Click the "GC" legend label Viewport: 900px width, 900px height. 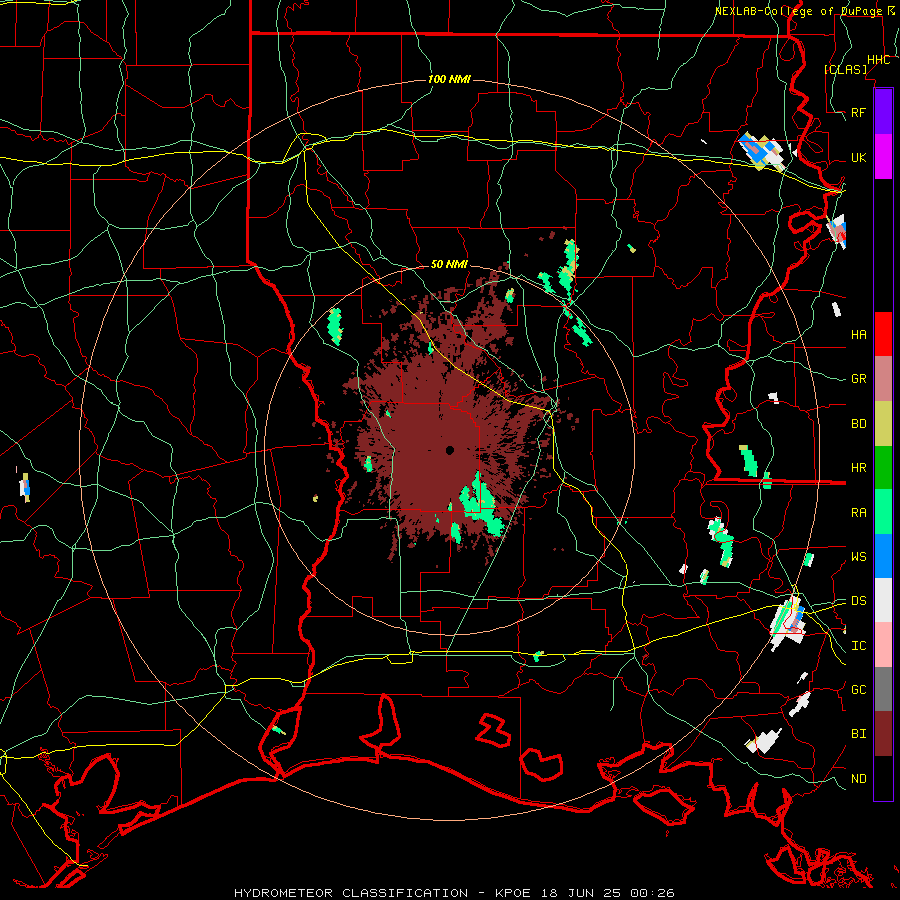(858, 689)
